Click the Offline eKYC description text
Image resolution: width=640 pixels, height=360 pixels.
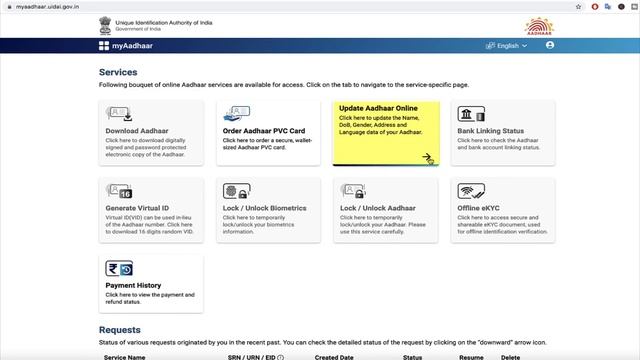(502, 224)
